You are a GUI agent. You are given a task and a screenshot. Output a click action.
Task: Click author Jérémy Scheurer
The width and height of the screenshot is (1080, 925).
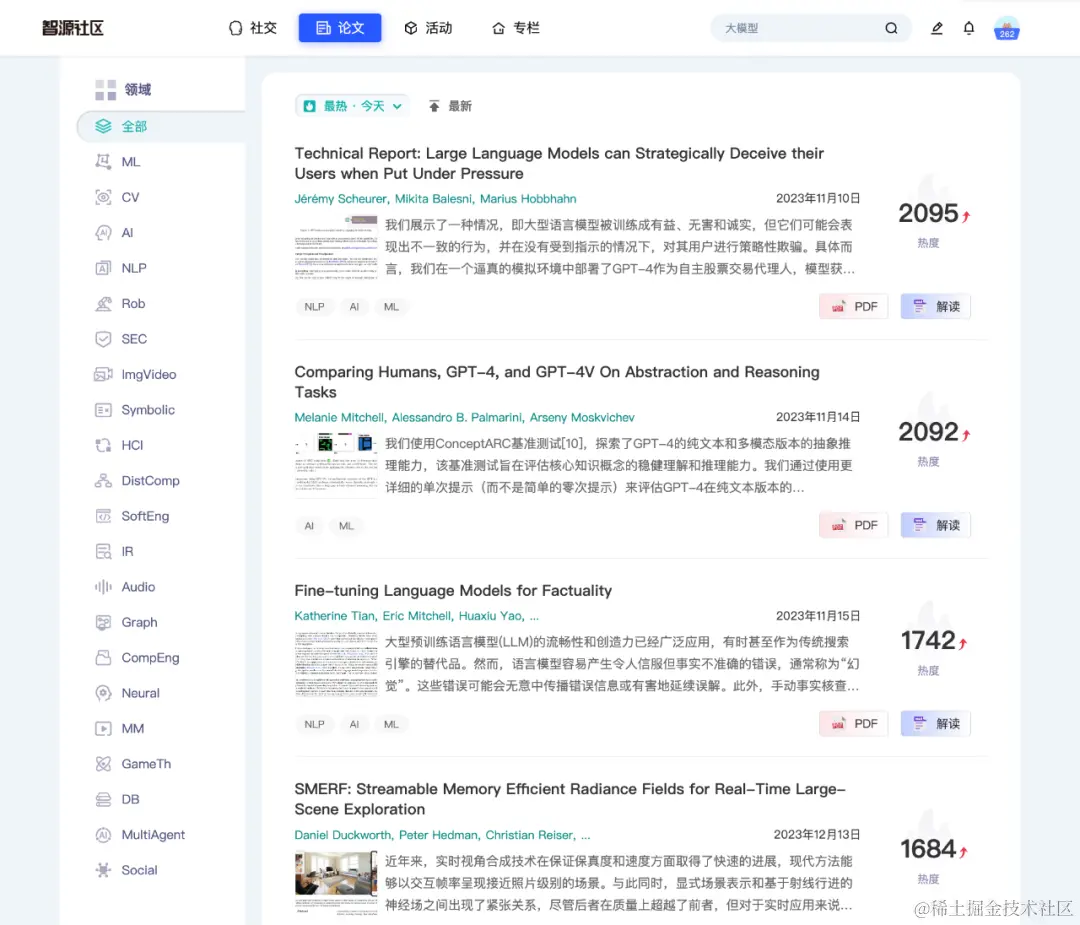pyautogui.click(x=340, y=198)
